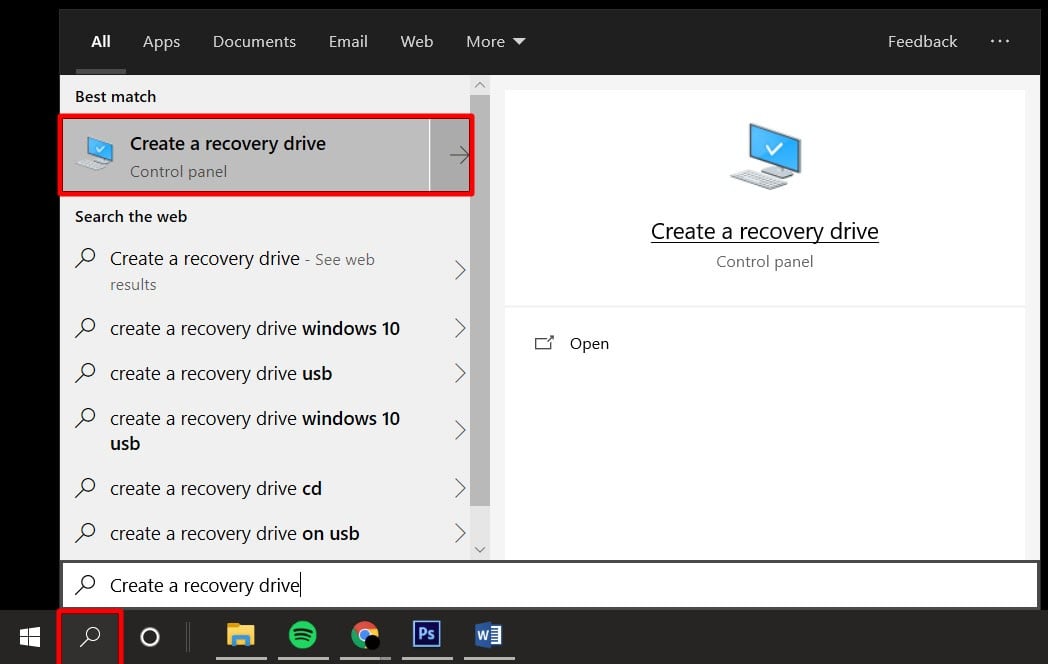The height and width of the screenshot is (664, 1048).
Task: Click the Windows Start button
Action: click(30, 636)
